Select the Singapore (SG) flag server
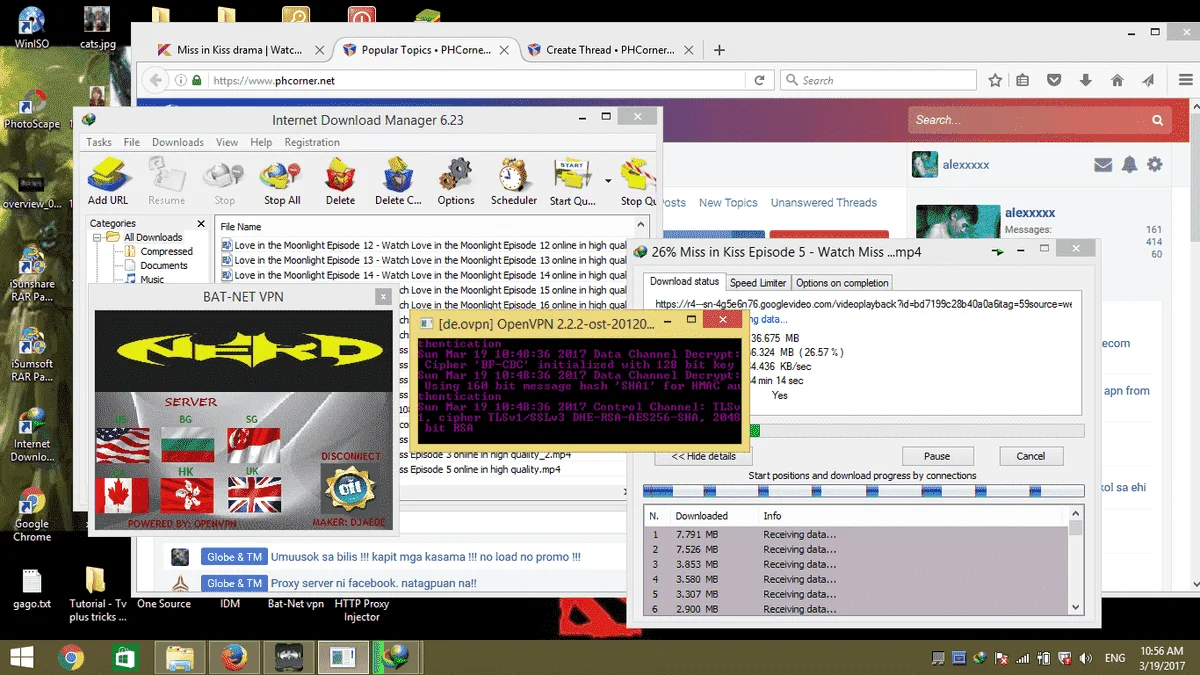The width and height of the screenshot is (1200, 675). (254, 445)
